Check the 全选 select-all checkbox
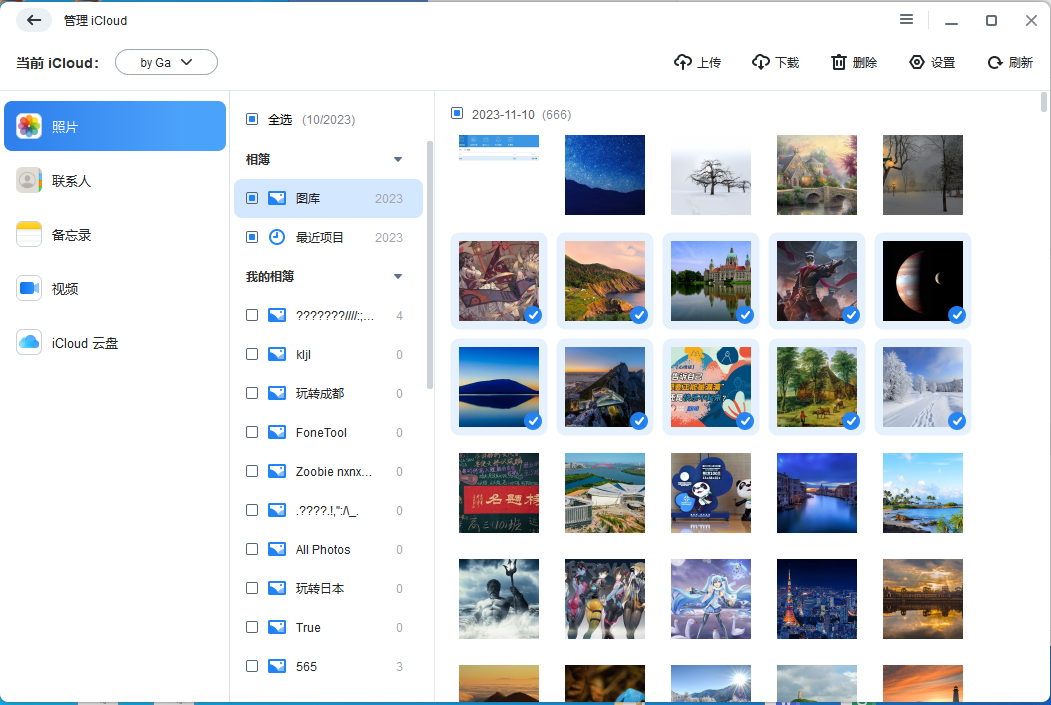1051x705 pixels. click(x=252, y=118)
